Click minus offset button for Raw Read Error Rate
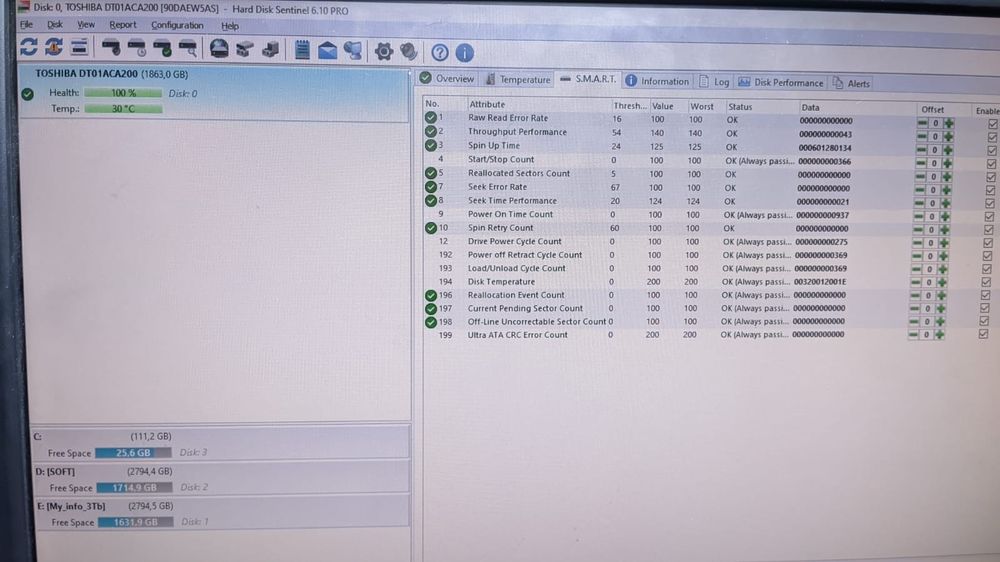1000x562 pixels. 922,122
